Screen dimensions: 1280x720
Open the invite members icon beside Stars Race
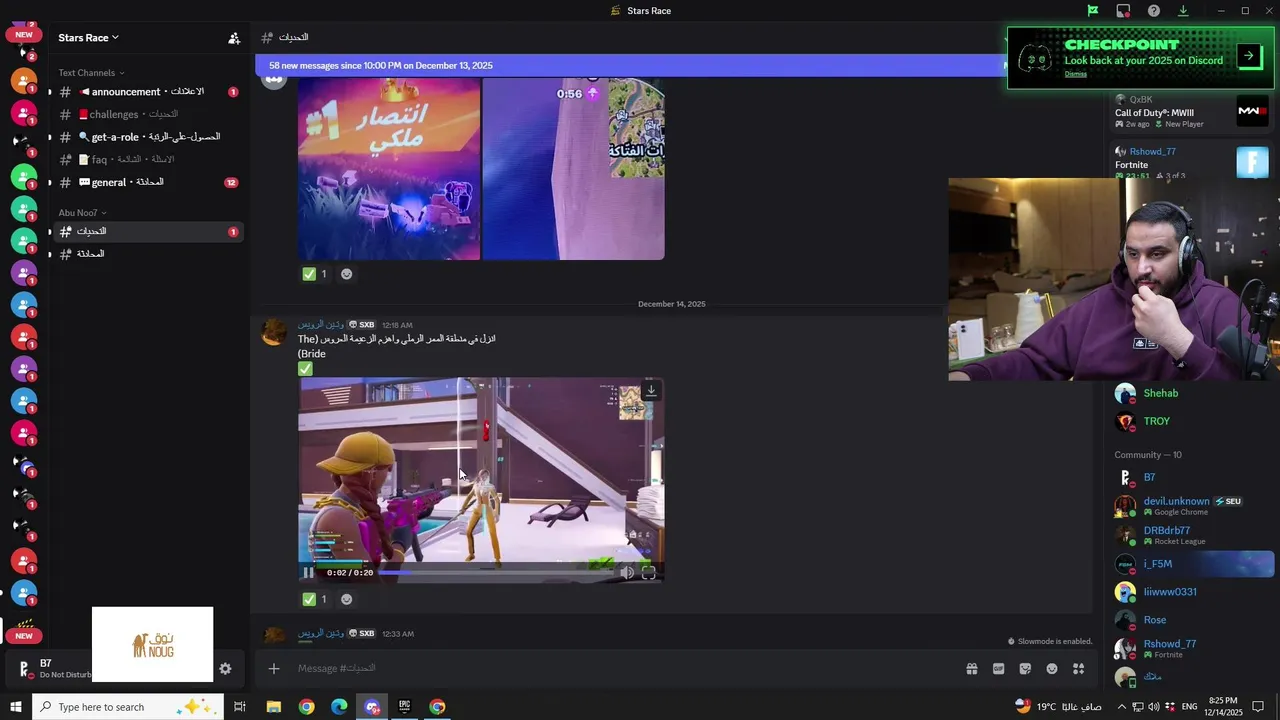coord(234,38)
